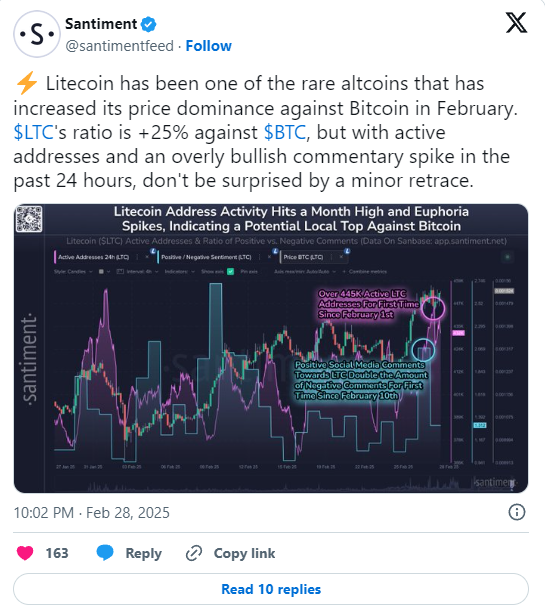This screenshot has width=545, height=612.
Task: Toggle the green Show axis checkbox
Action: (x=230, y=271)
